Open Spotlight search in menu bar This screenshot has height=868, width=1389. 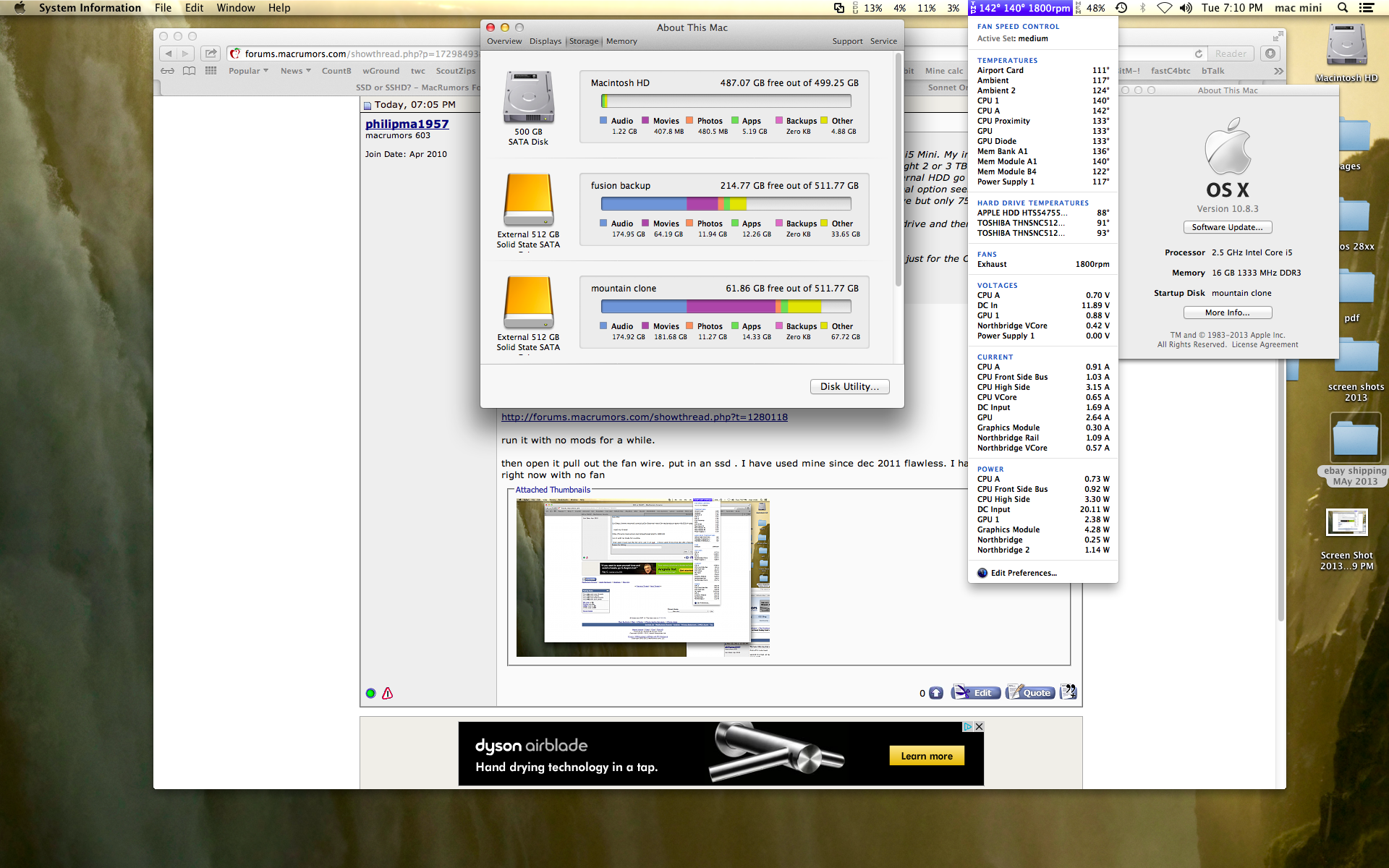click(x=1343, y=8)
